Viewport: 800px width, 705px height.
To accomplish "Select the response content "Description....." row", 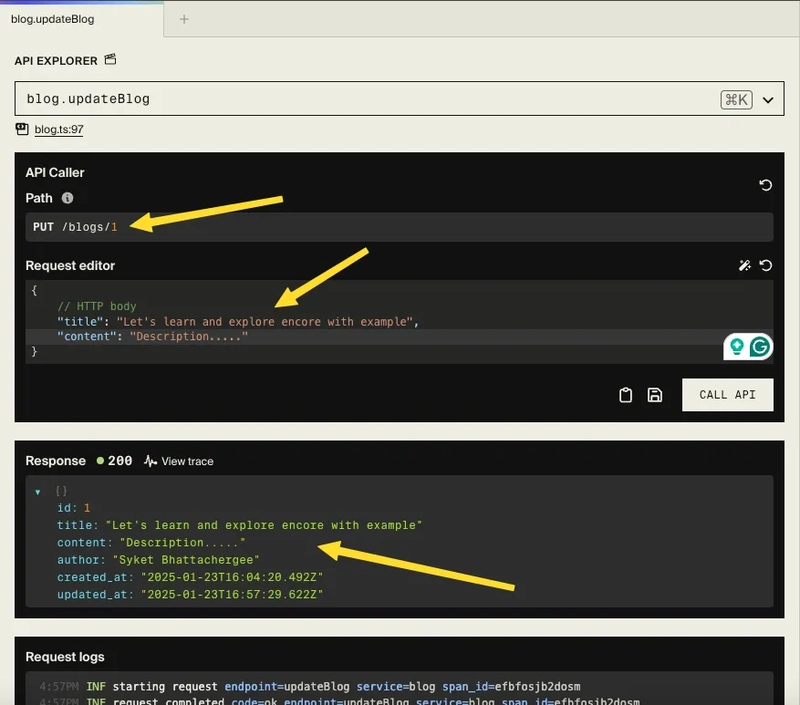I will [151, 543].
